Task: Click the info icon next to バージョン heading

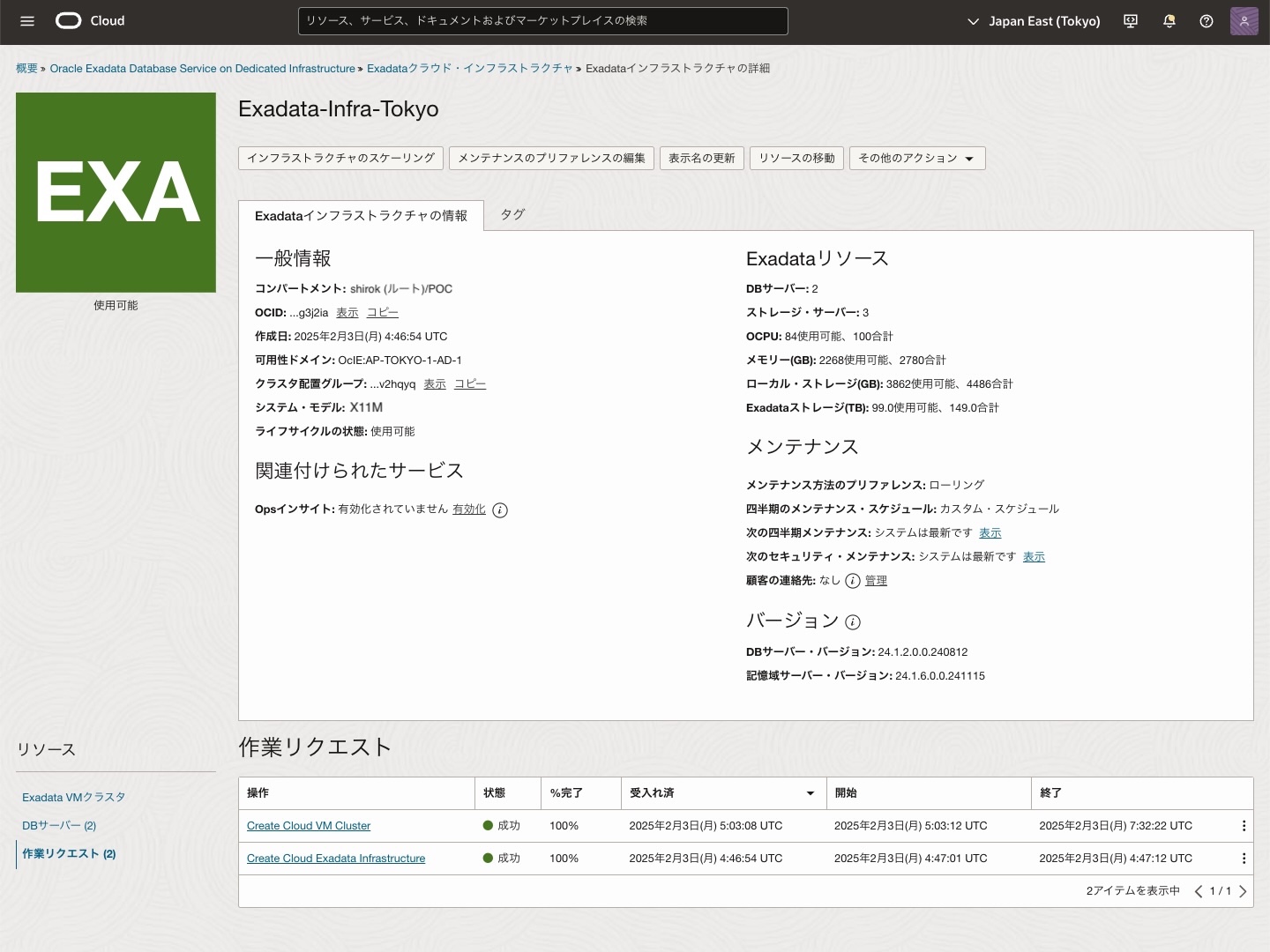Action: 852,622
